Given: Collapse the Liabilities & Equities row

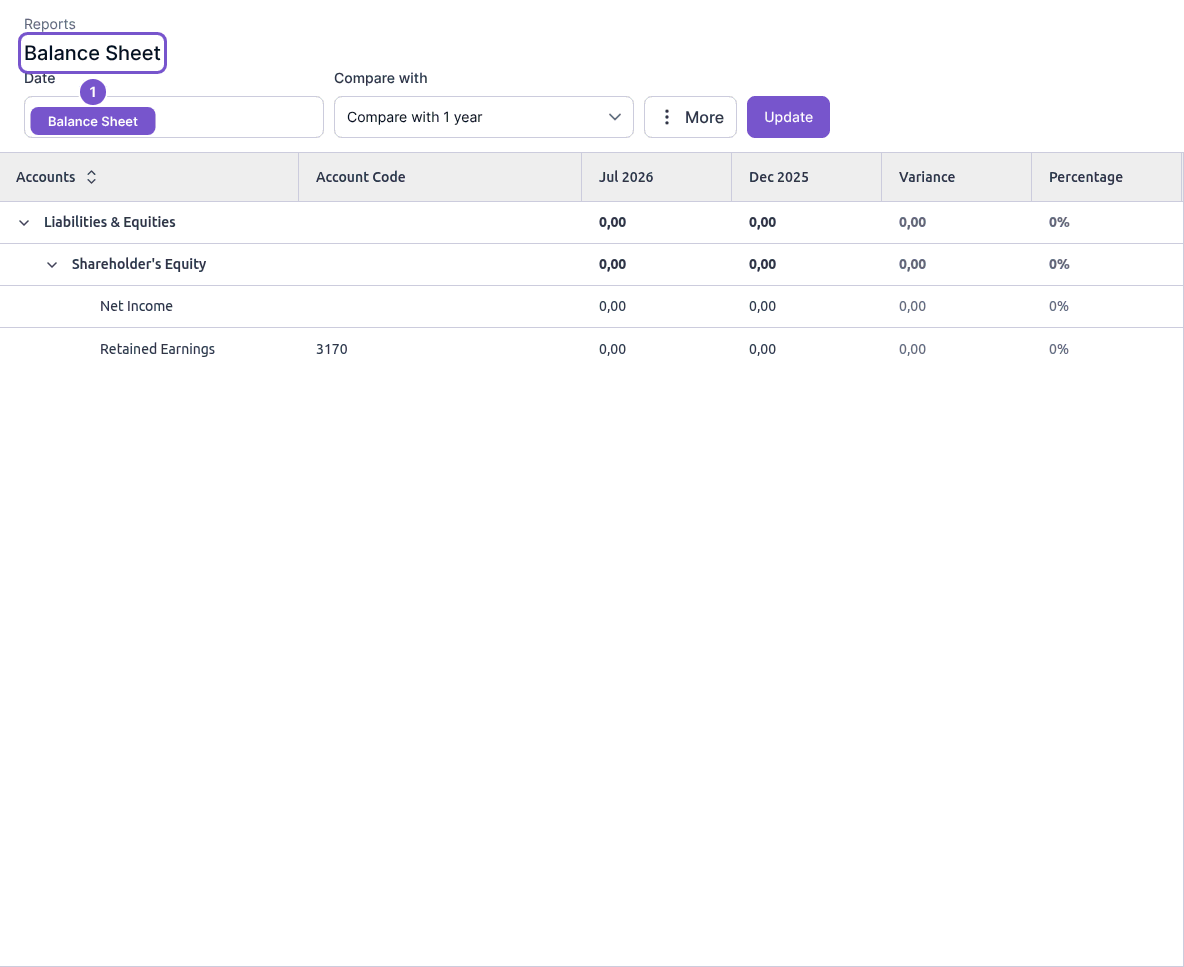Looking at the screenshot, I should click(24, 223).
